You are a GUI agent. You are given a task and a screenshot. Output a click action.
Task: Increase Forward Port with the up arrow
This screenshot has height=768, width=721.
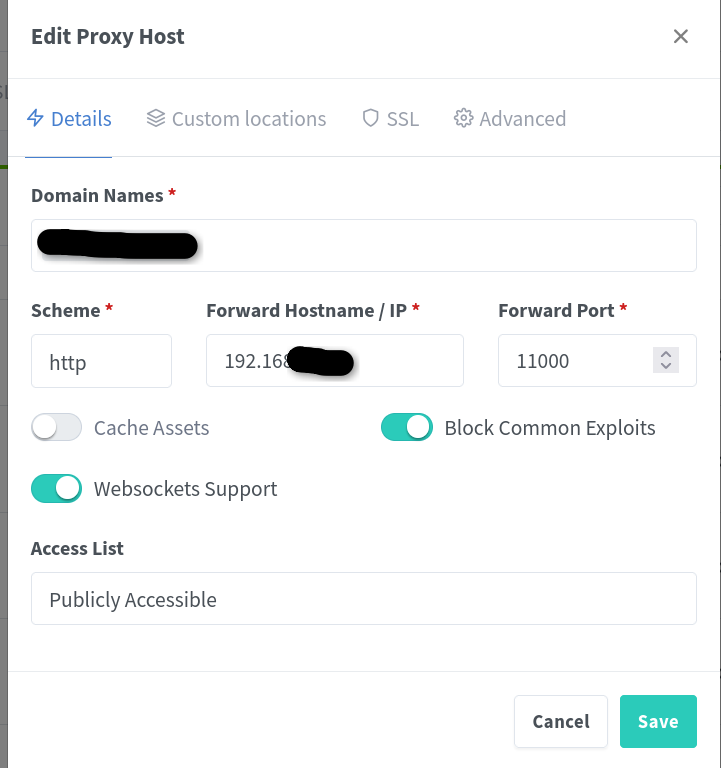665,354
